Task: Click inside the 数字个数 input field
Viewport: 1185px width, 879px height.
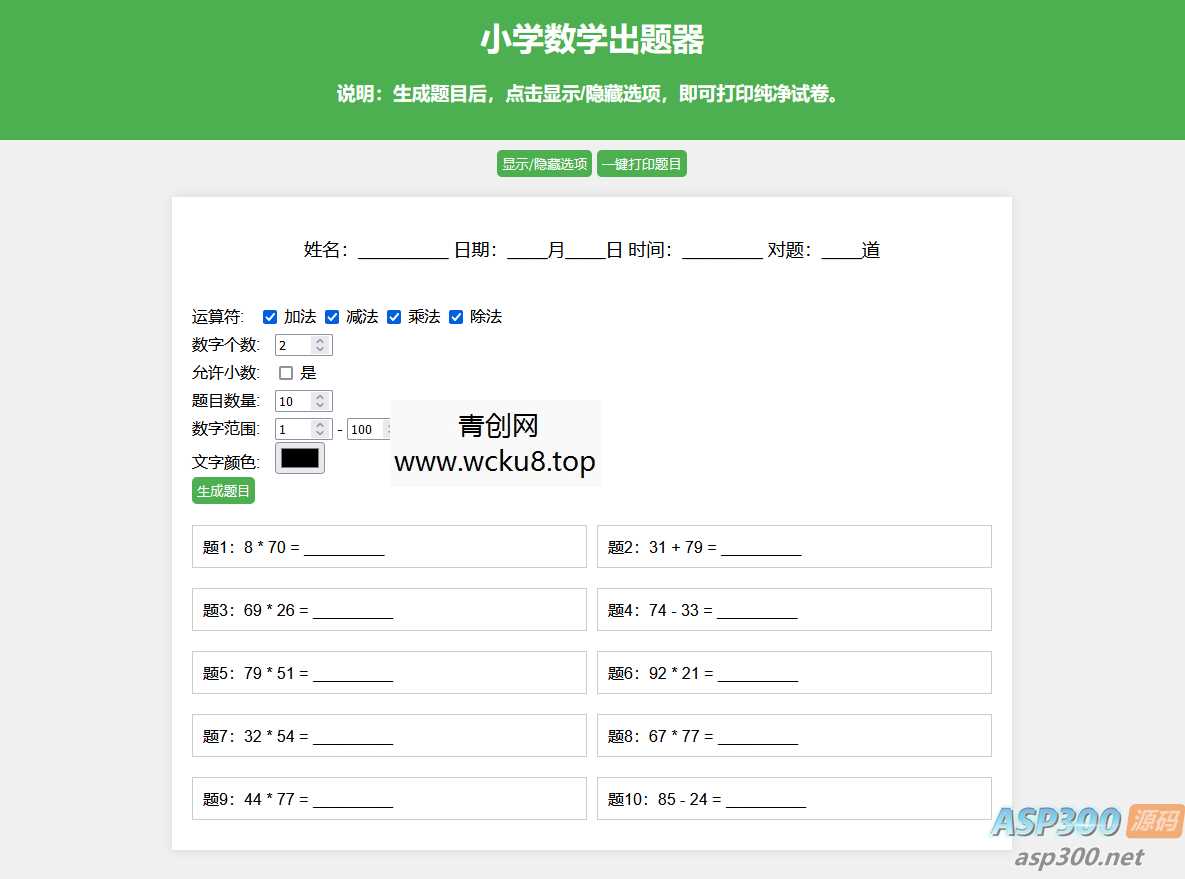Action: (x=293, y=344)
